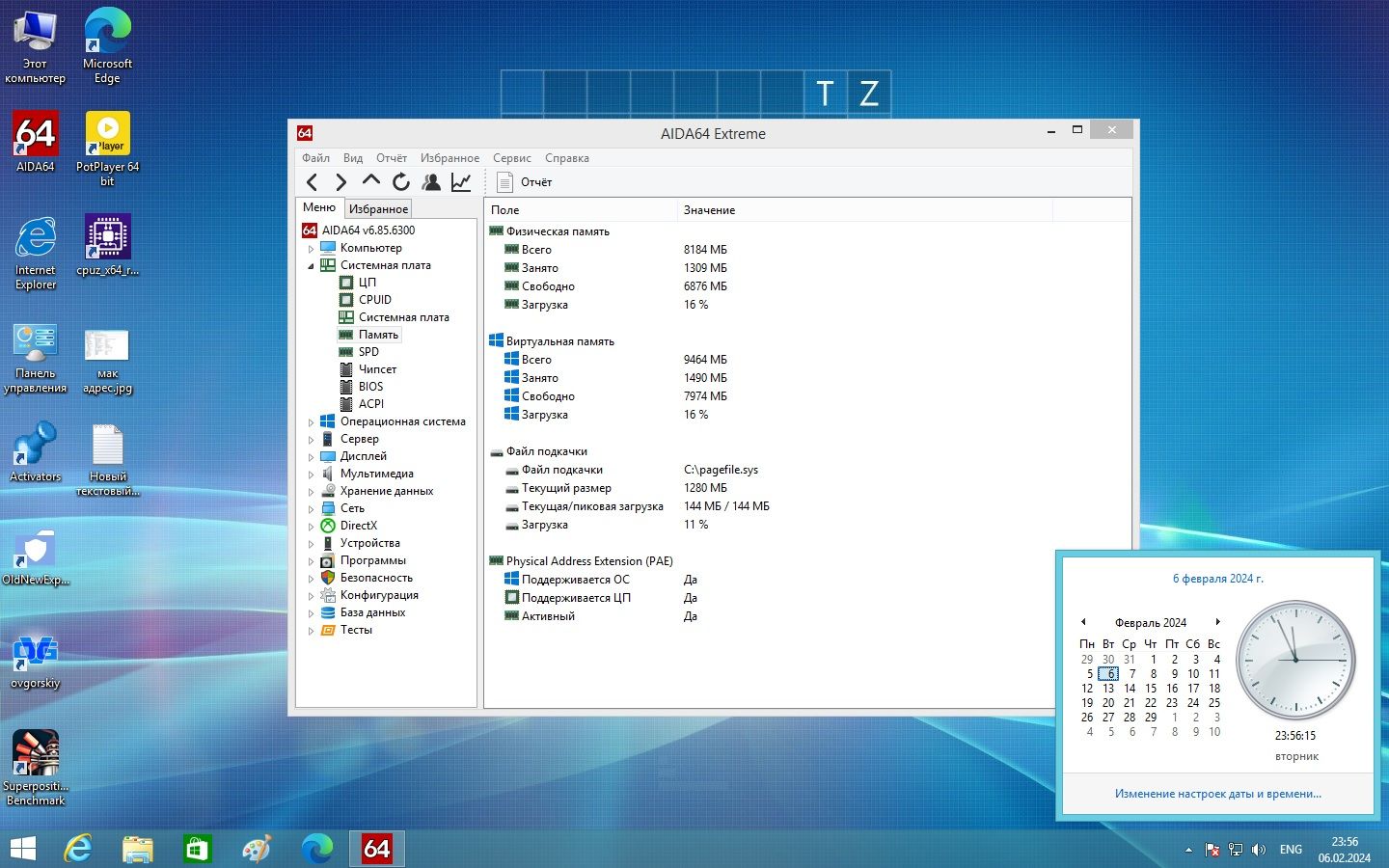Open the user icon in AIDA64 toolbar
The image size is (1389, 868).
pyautogui.click(x=431, y=181)
